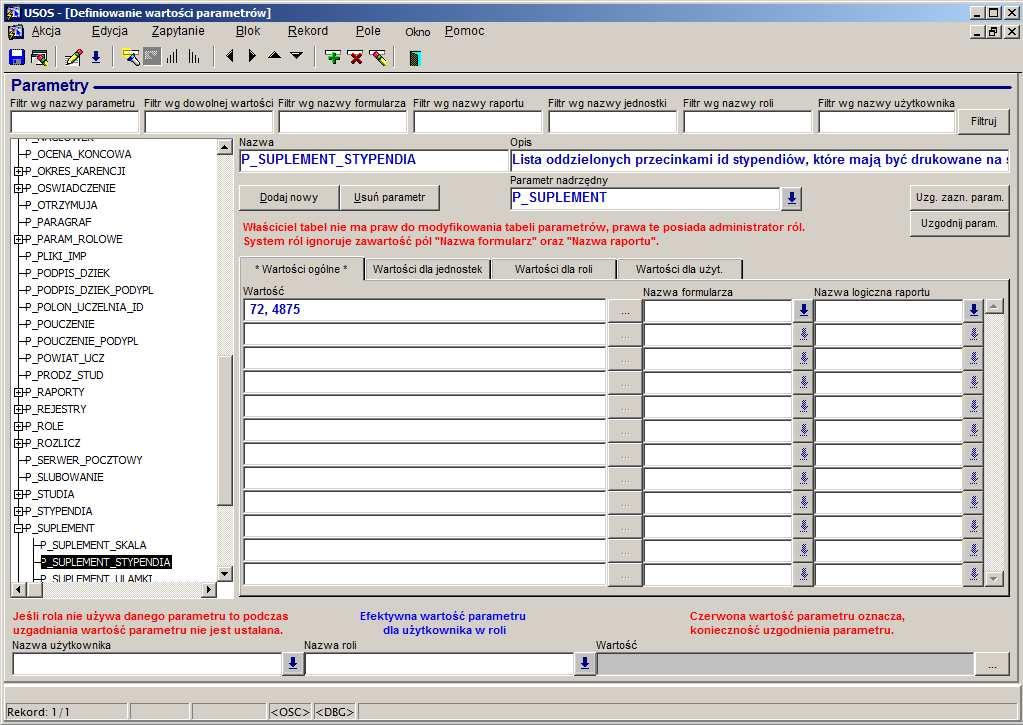Click the blue list-of-values arrow in toolbar
This screenshot has height=725, width=1023.
click(x=96, y=57)
